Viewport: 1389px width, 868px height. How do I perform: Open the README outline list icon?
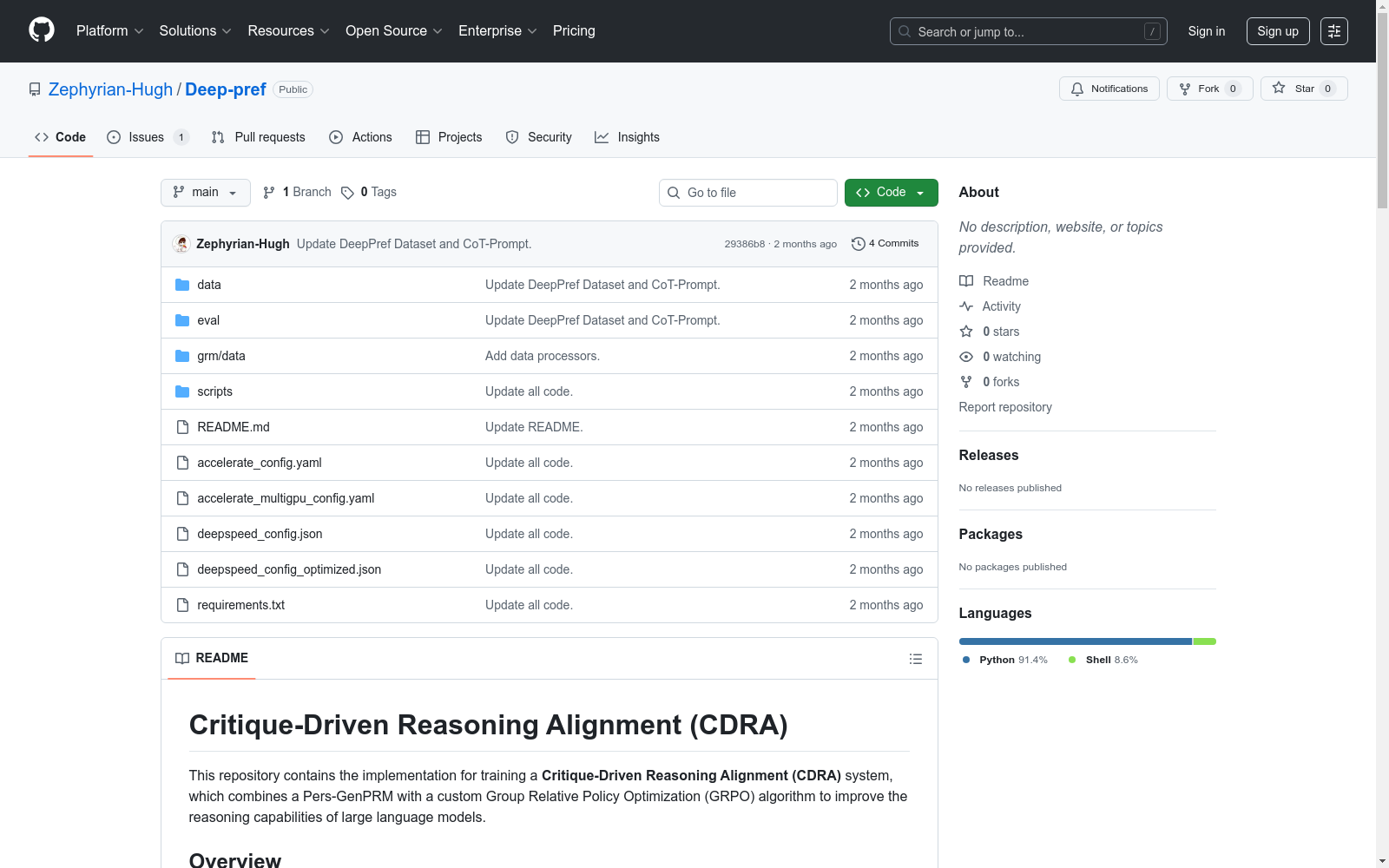[916, 659]
